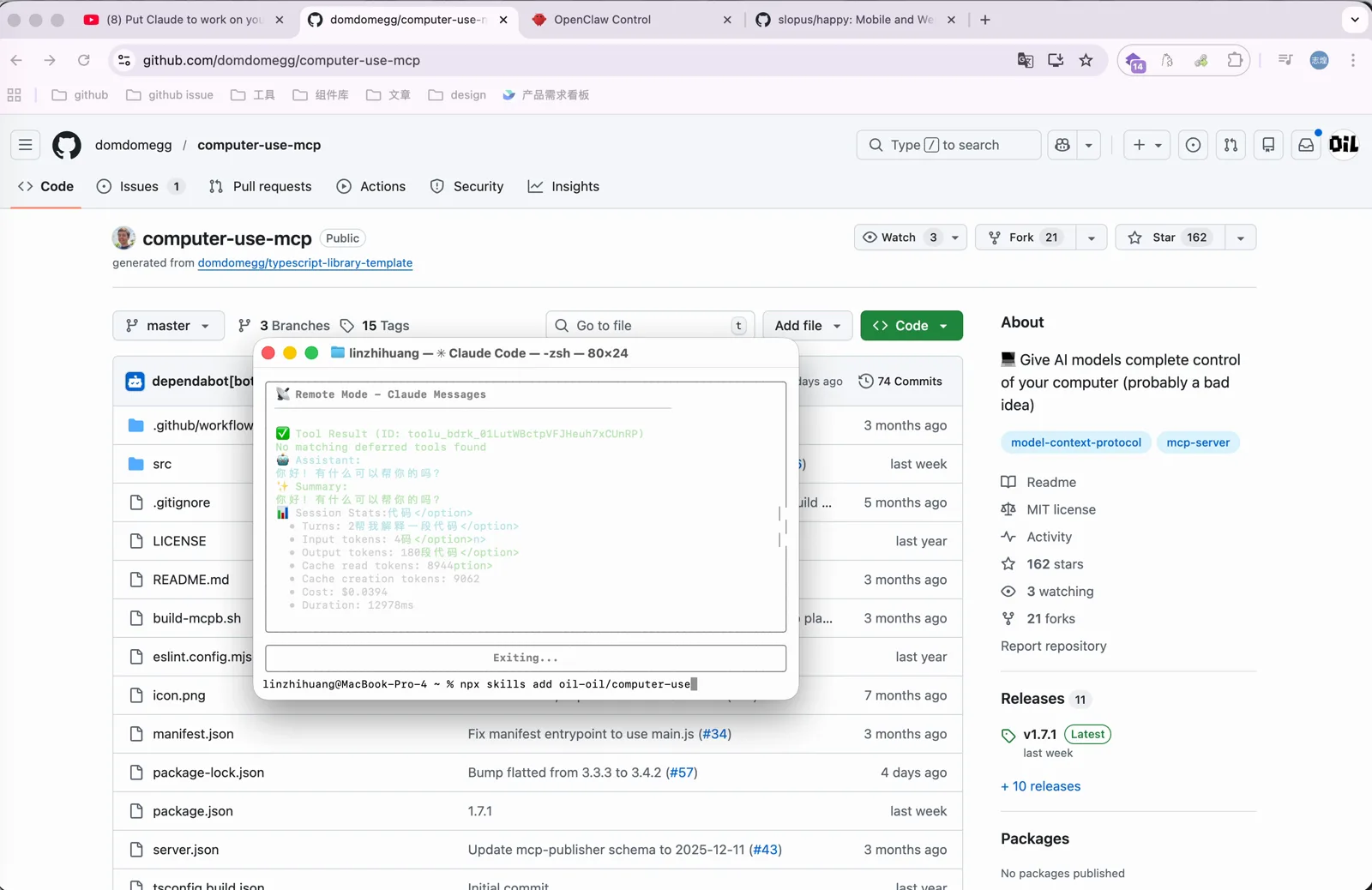Image resolution: width=1372 pixels, height=890 pixels.
Task: Open the README.md file
Action: pyautogui.click(x=191, y=580)
